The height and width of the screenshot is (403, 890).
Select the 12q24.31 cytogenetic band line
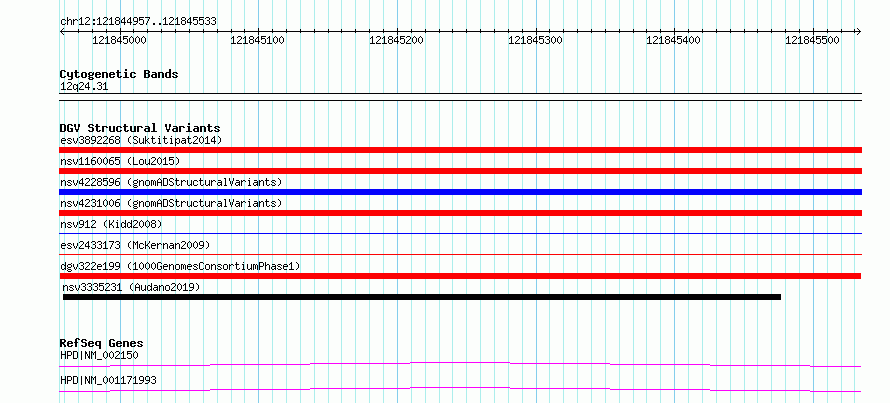pos(460,97)
